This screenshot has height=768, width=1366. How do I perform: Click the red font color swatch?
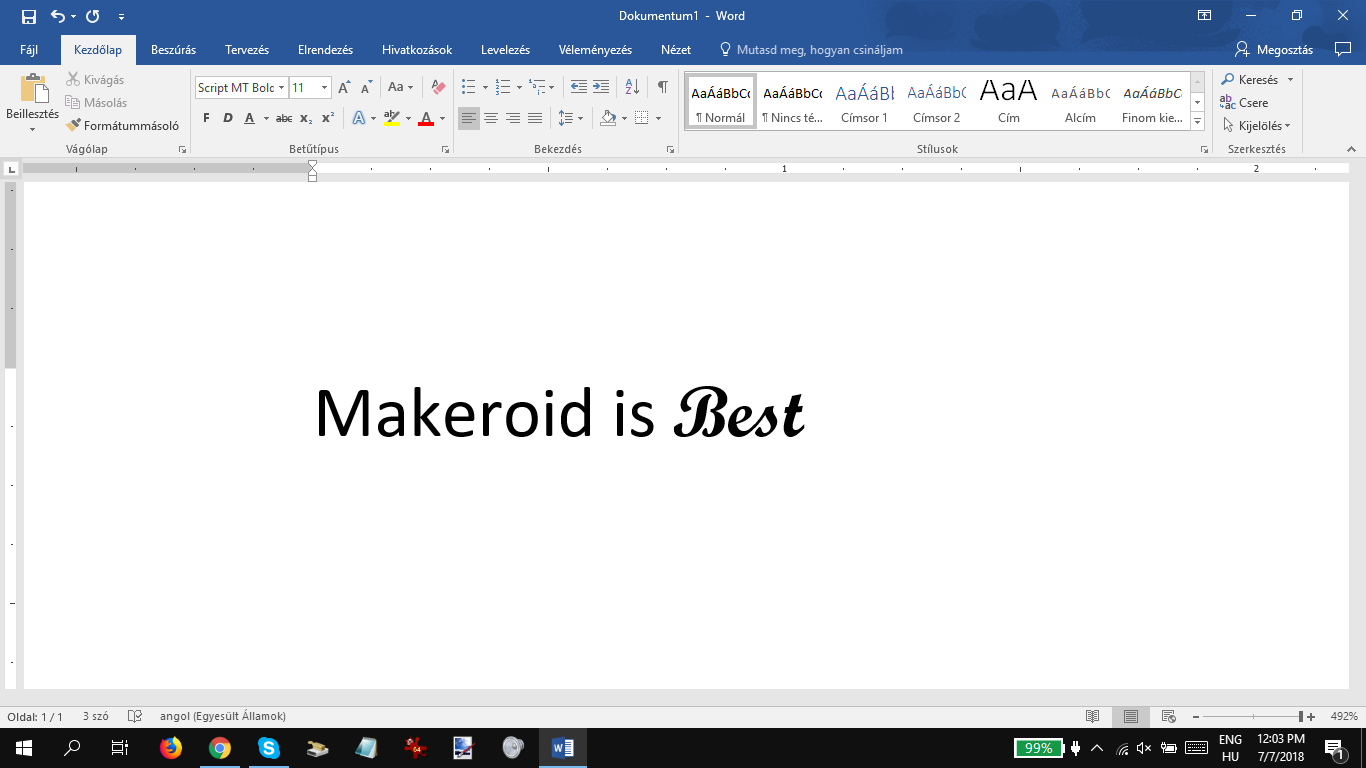point(426,119)
